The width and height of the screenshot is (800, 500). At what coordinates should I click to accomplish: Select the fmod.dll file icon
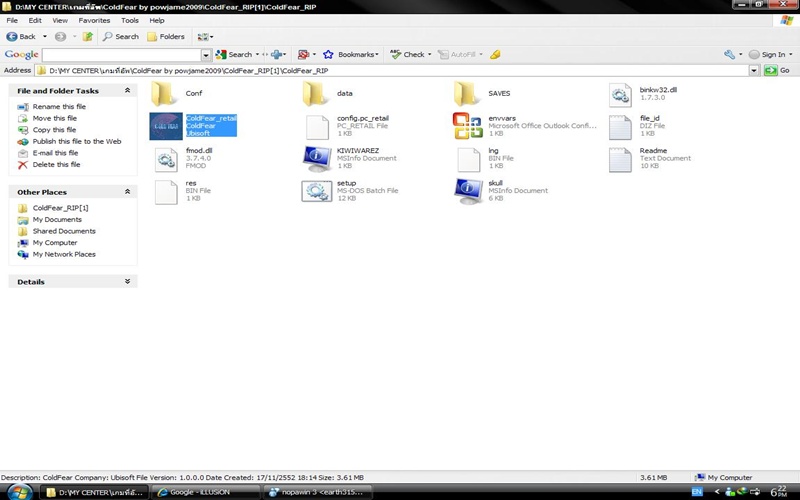166,159
